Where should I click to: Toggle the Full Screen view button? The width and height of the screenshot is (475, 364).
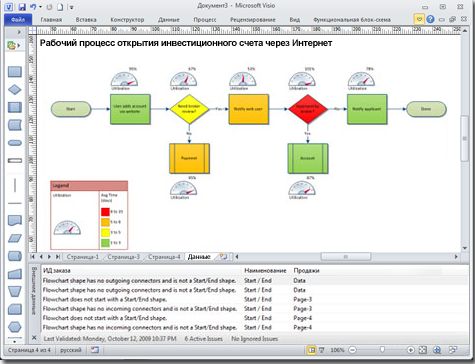pos(322,350)
